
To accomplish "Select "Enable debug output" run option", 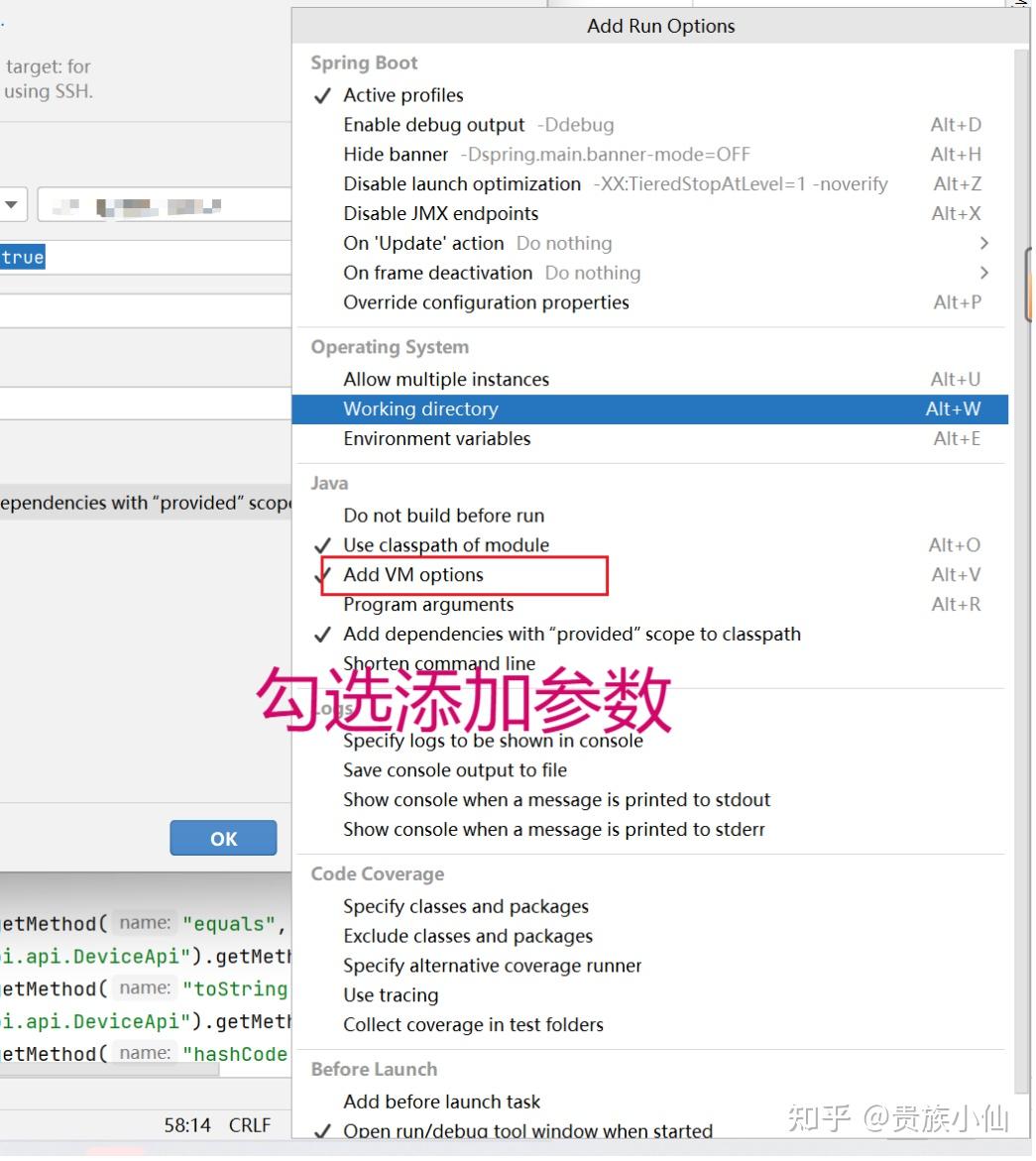I will (x=433, y=125).
